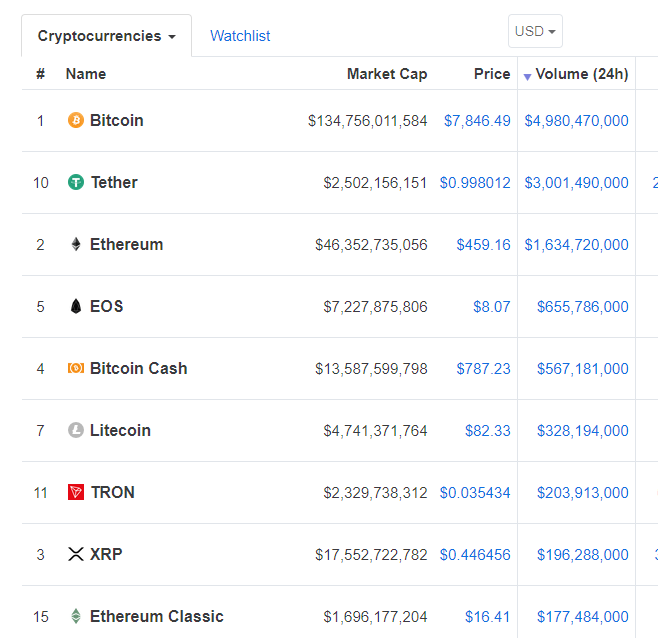The width and height of the screenshot is (658, 638).
Task: Sort by the Price column header
Action: click(x=492, y=74)
